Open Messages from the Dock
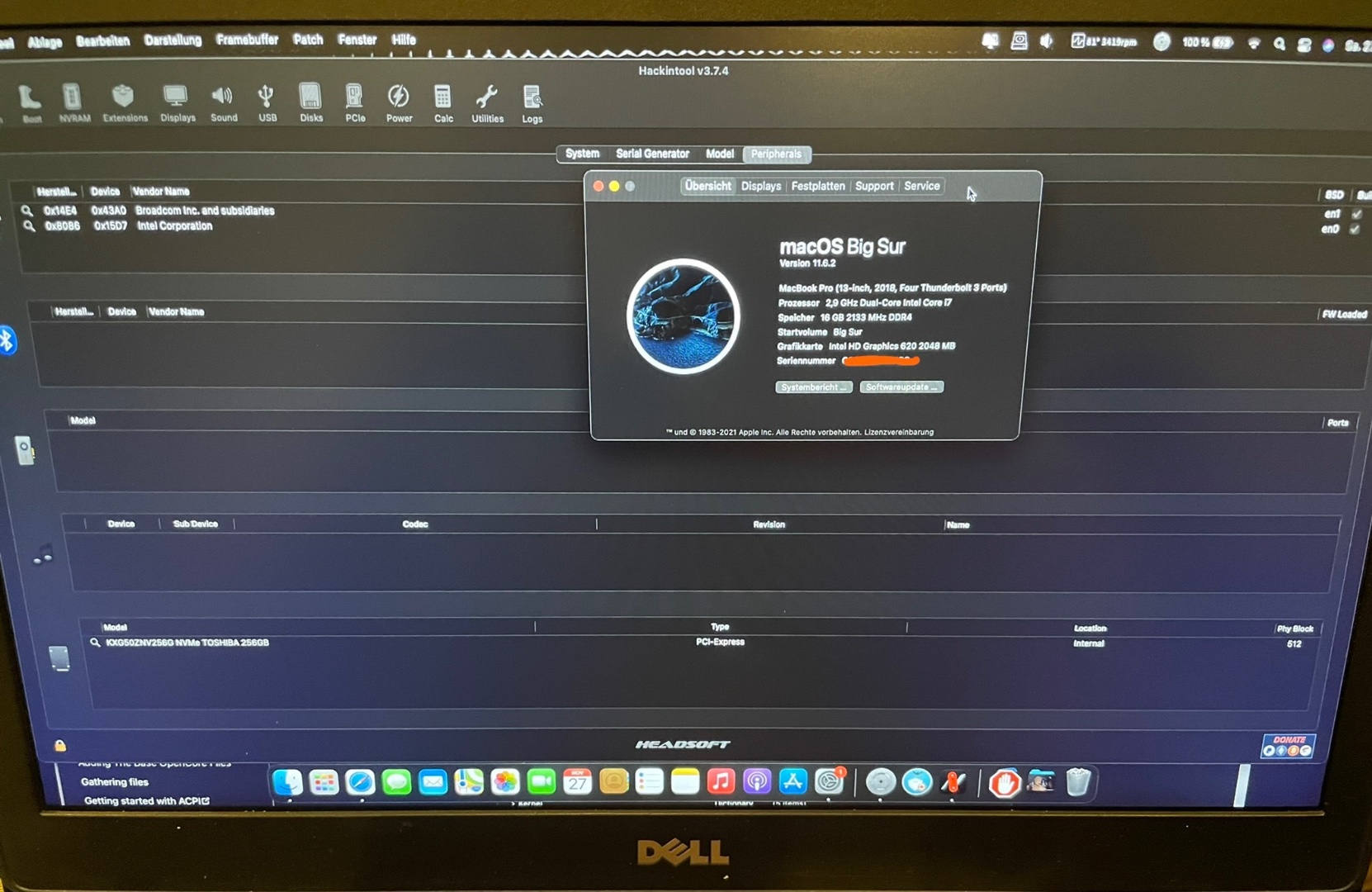 coord(396,781)
